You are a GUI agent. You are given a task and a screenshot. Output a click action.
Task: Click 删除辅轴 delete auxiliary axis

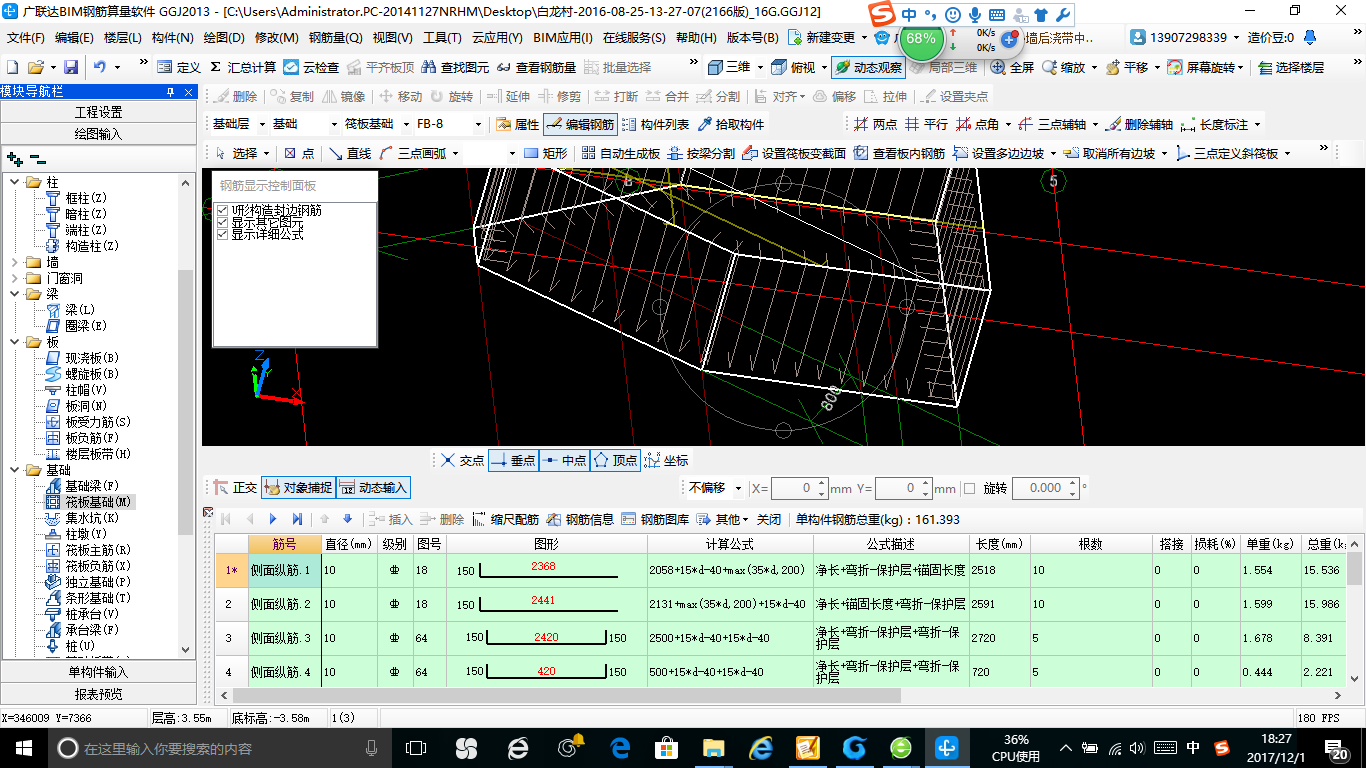point(1140,125)
